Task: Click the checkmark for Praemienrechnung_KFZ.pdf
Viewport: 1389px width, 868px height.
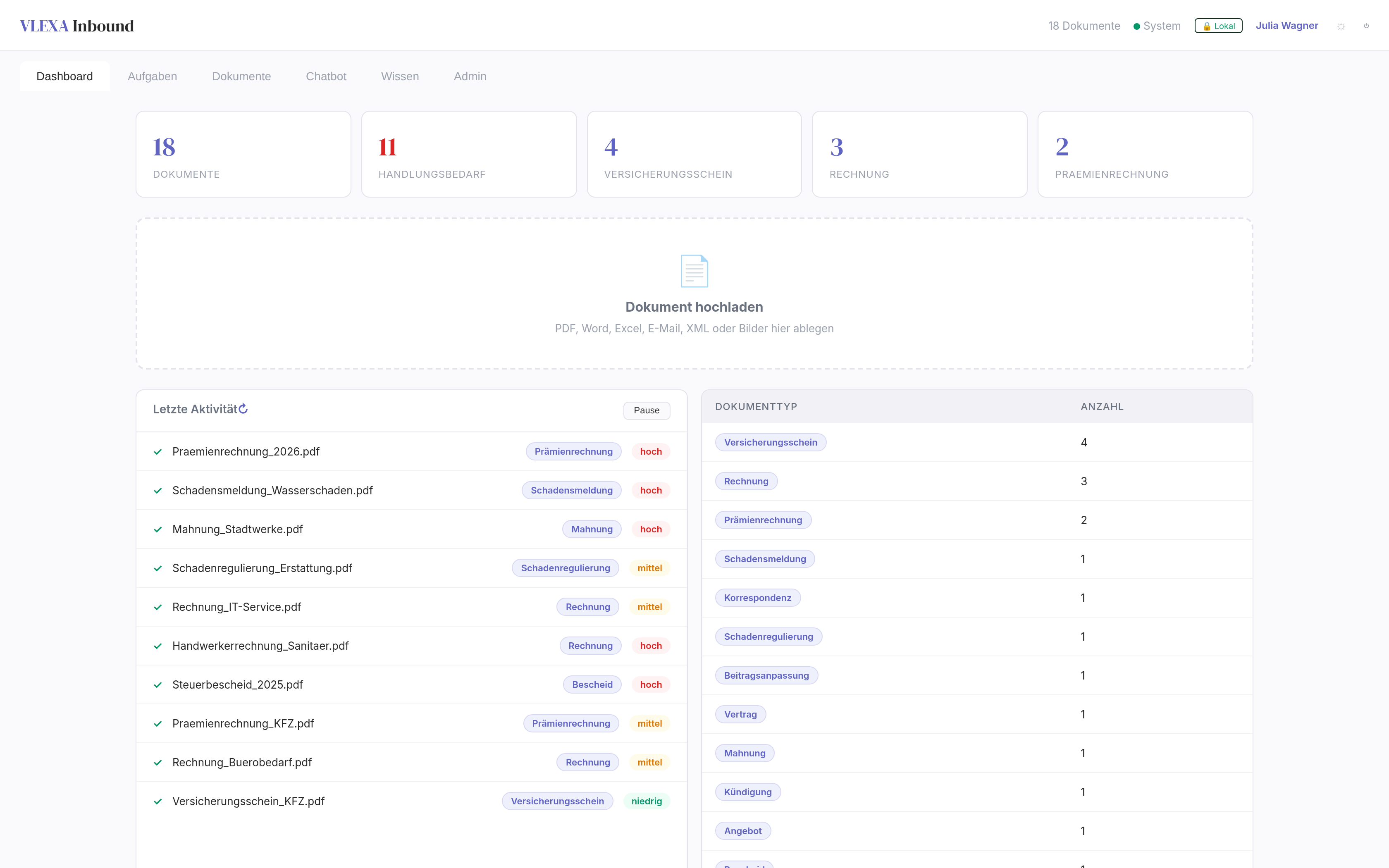Action: [x=158, y=724]
